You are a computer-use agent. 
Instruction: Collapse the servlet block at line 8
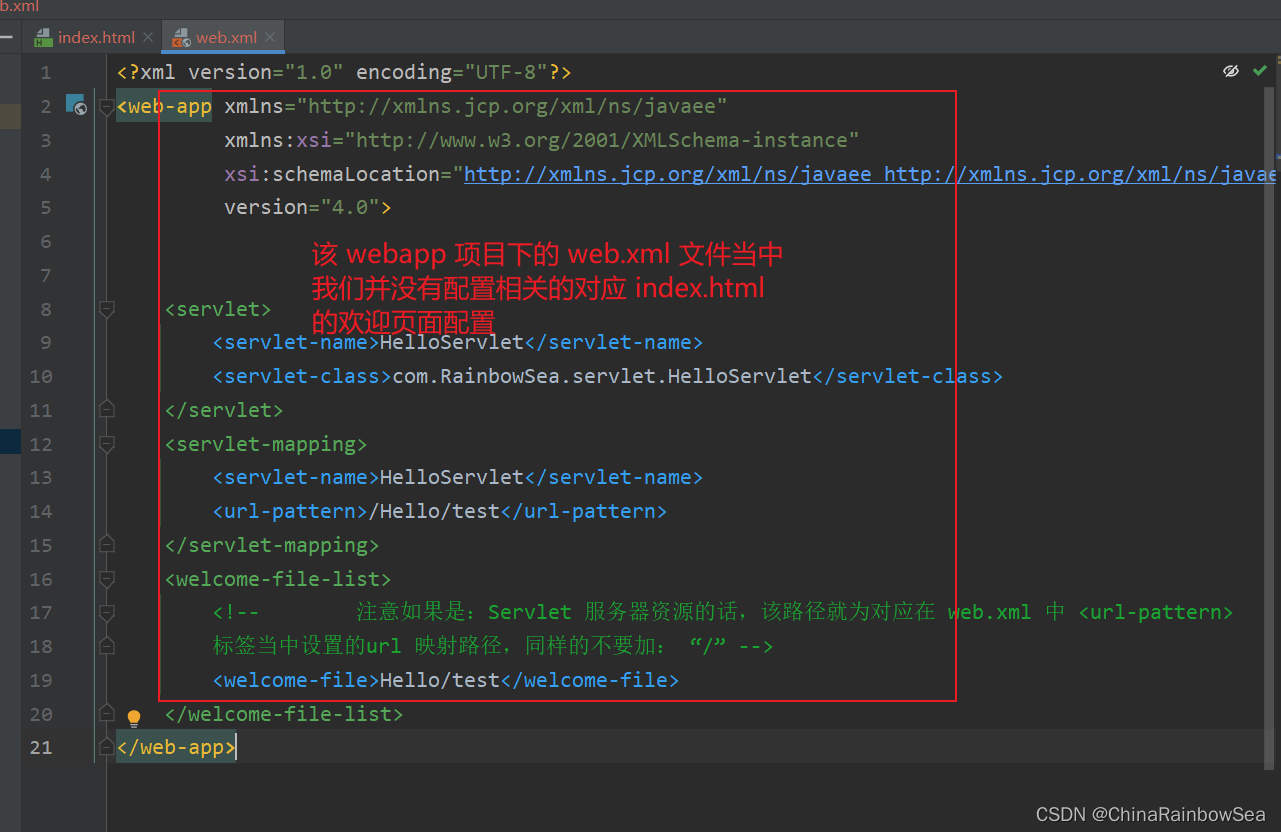tap(107, 309)
